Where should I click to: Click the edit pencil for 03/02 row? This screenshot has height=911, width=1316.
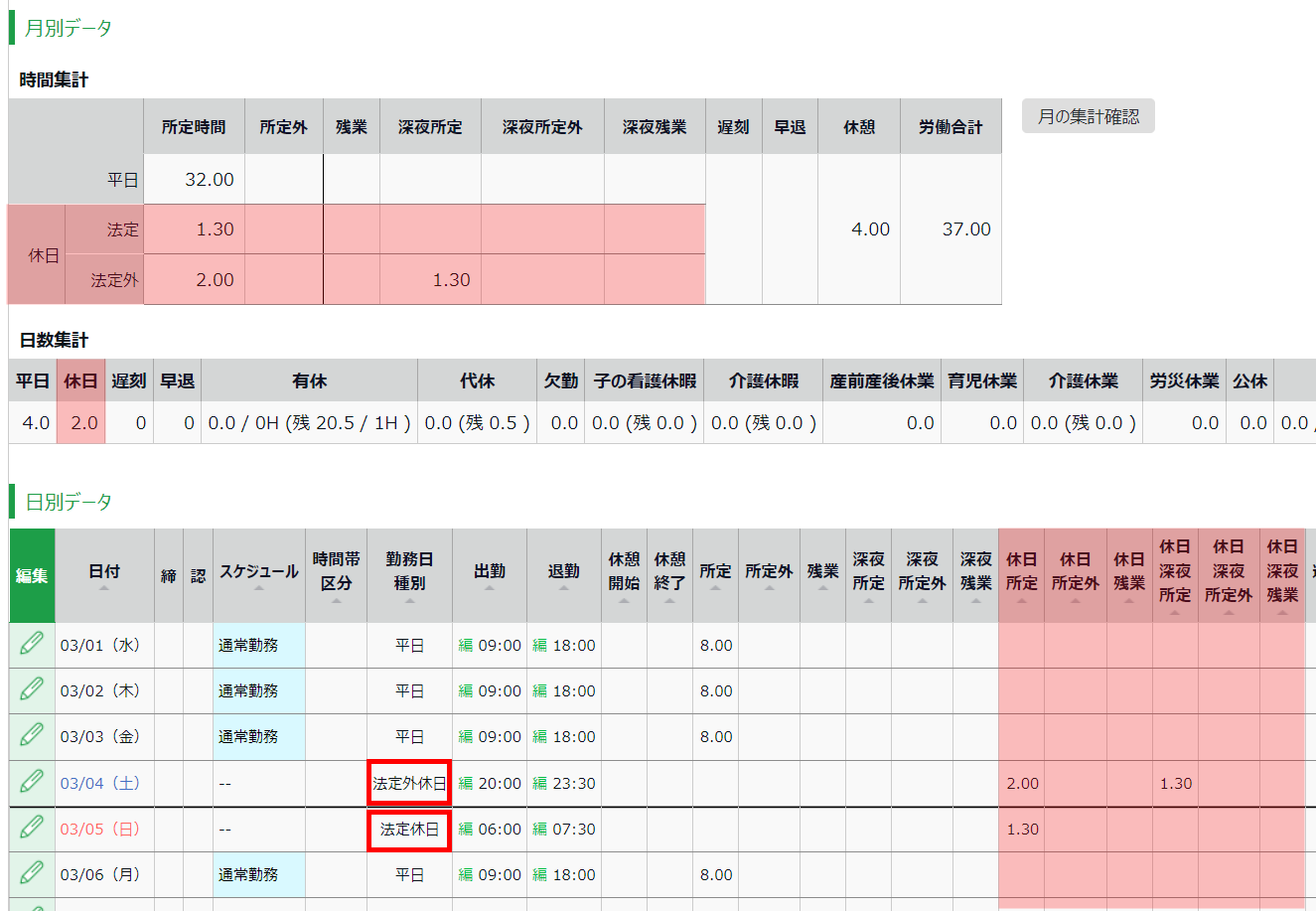(32, 690)
